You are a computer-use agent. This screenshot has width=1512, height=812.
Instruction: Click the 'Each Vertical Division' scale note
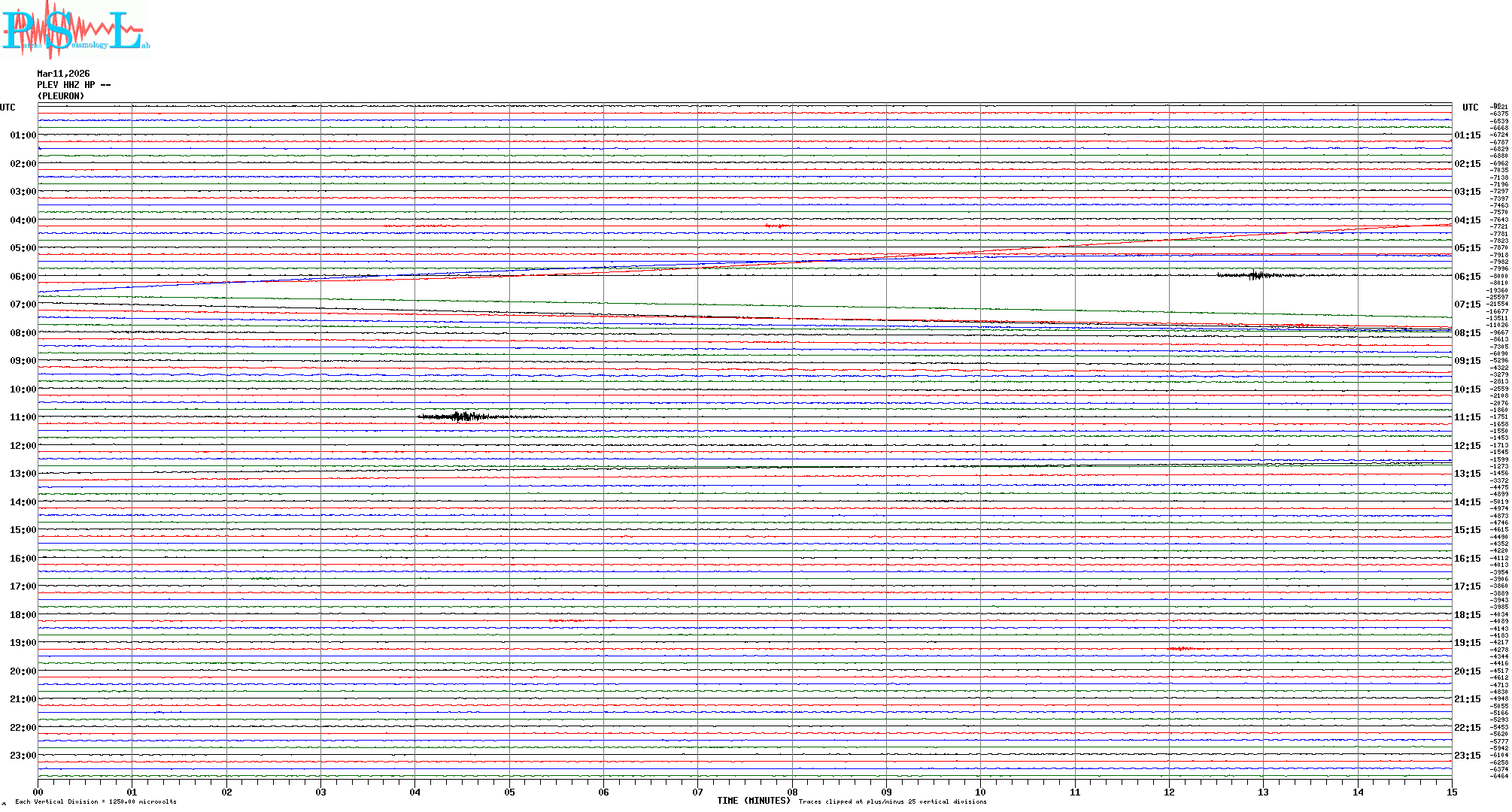click(96, 801)
